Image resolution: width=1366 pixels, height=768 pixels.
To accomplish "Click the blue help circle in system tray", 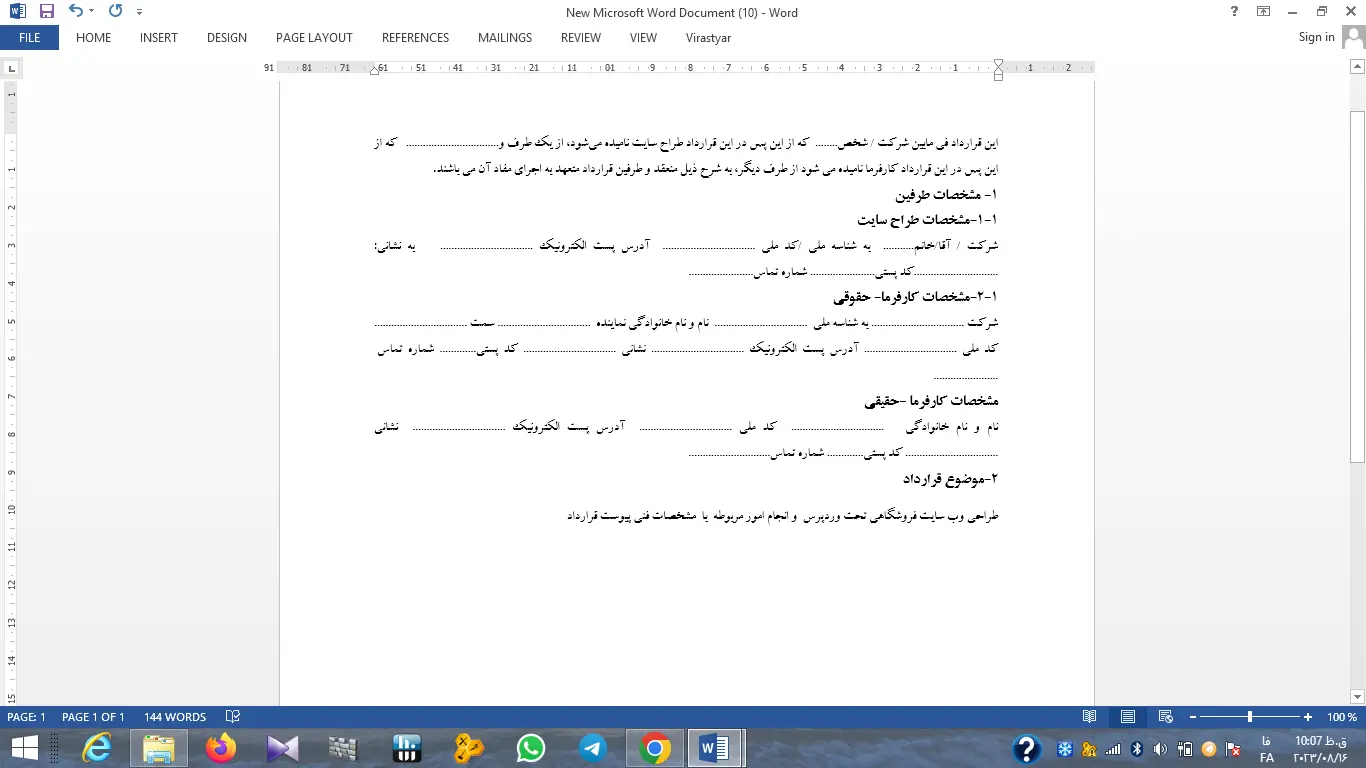I will [1027, 749].
